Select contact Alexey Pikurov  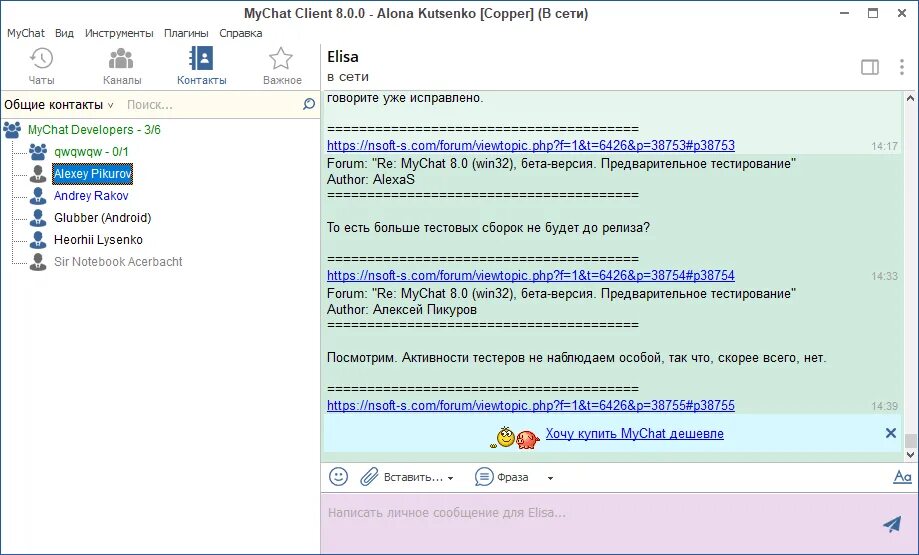click(93, 173)
